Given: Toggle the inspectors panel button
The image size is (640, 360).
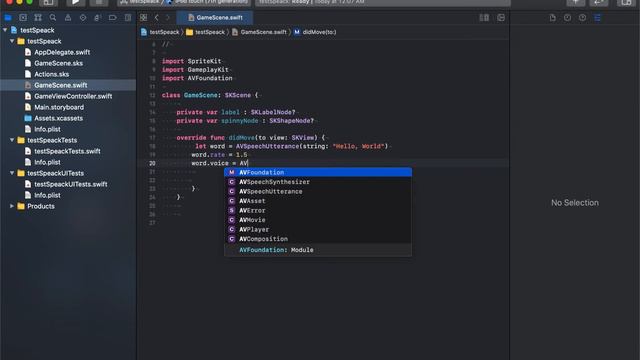Looking at the screenshot, I should (627, 2).
